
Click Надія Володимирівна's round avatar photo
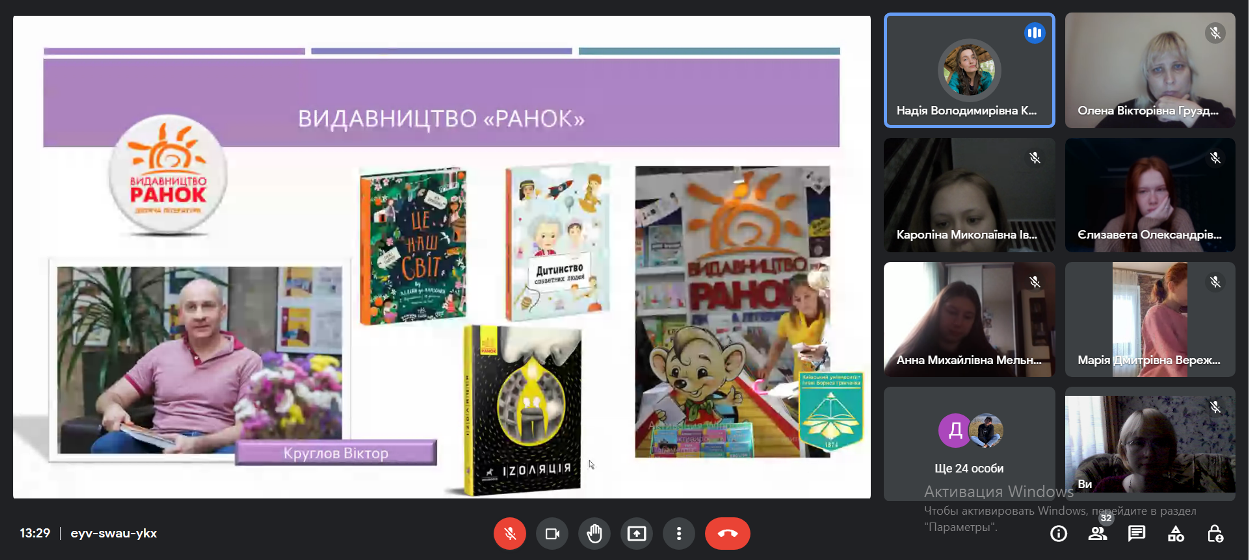tap(969, 68)
